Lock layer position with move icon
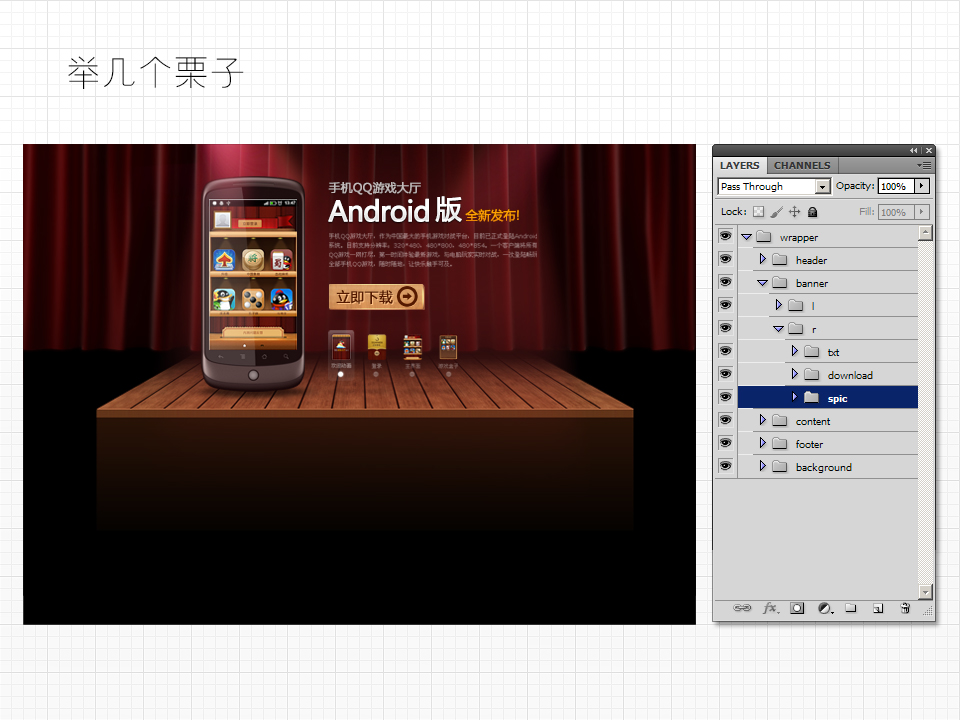The height and width of the screenshot is (720, 960). (794, 212)
